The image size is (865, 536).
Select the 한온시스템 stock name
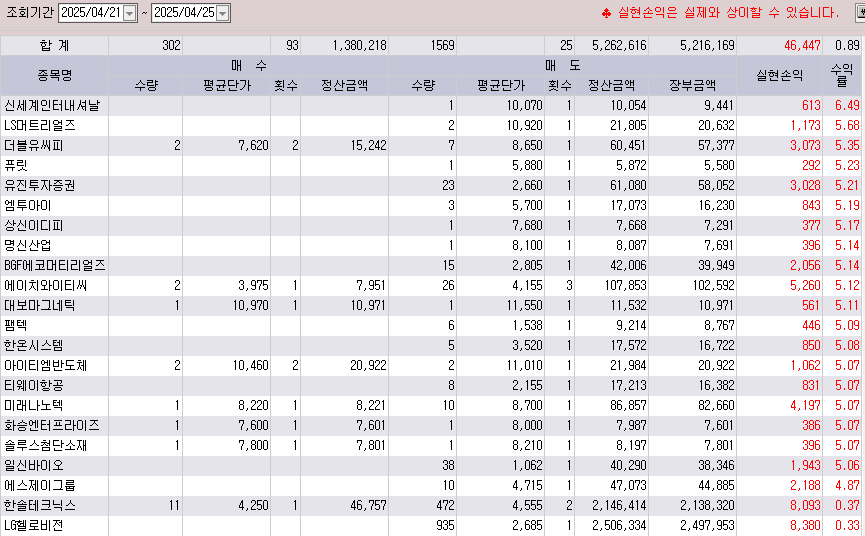(34, 345)
